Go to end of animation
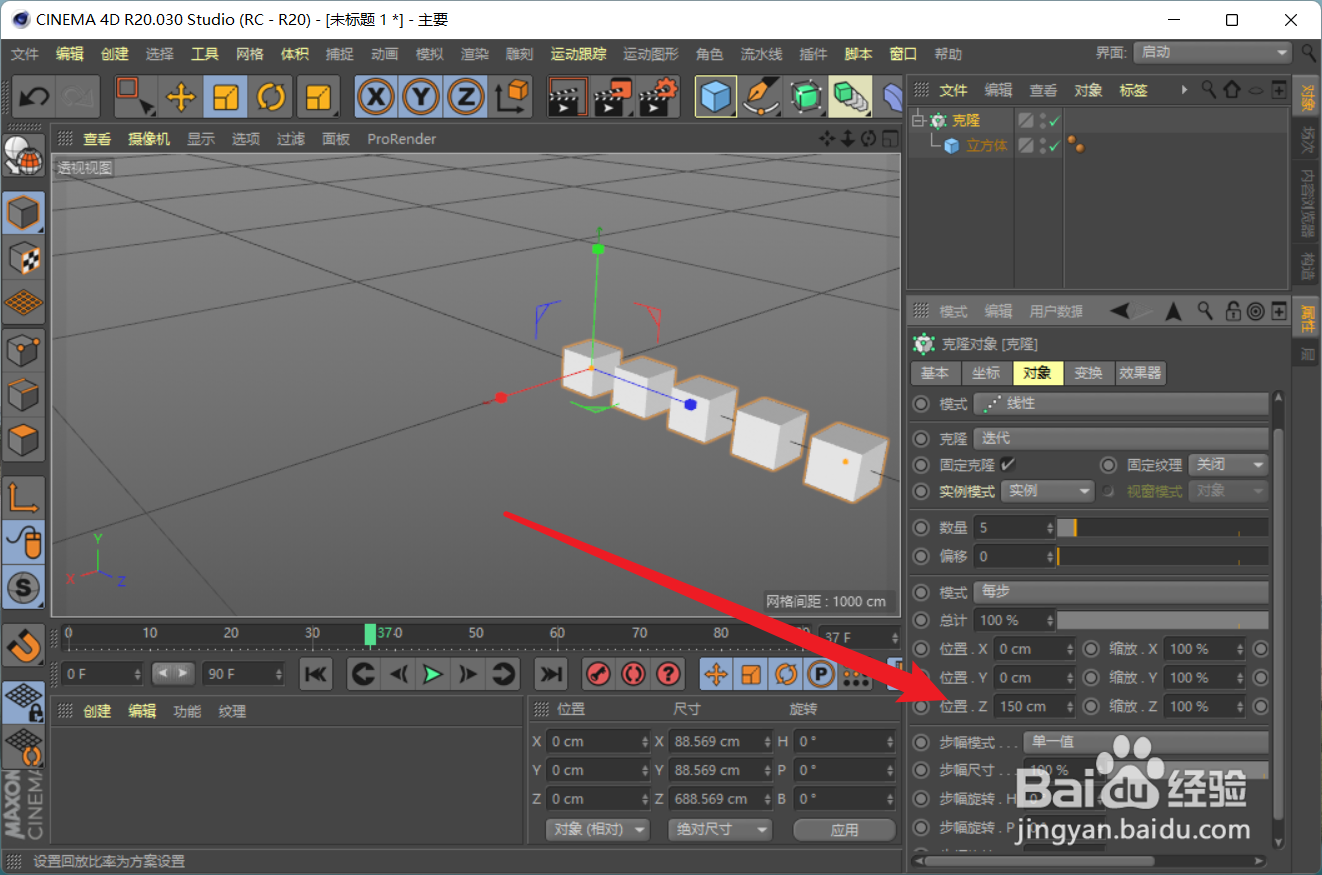The image size is (1322, 875). tap(550, 674)
